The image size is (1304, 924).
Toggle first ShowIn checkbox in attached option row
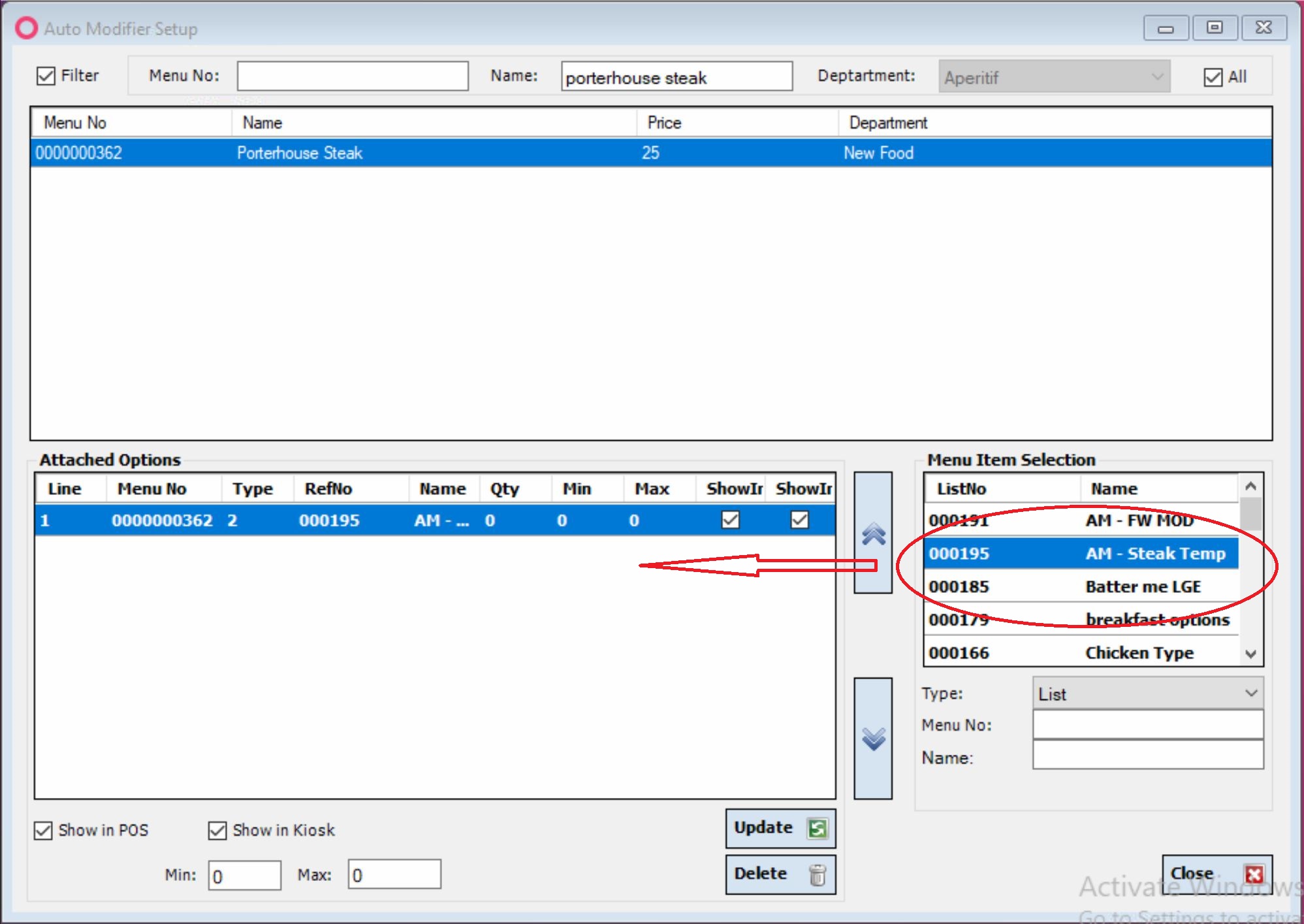coord(730,520)
